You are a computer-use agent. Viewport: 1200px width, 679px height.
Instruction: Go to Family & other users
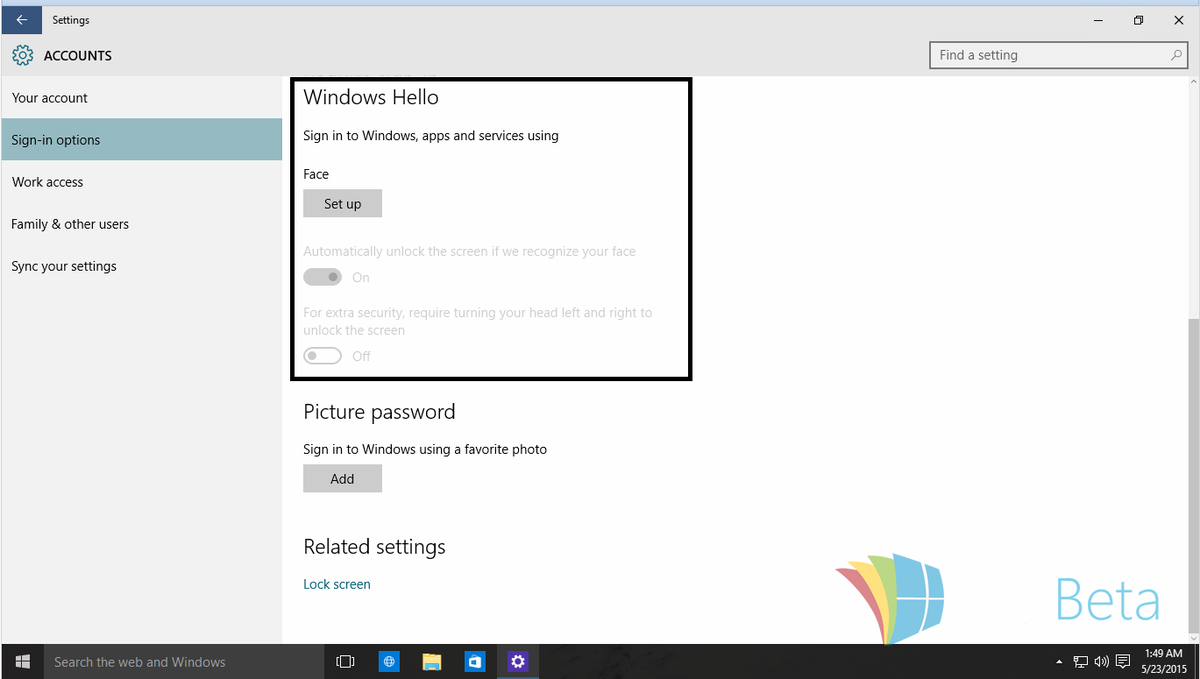(x=70, y=224)
